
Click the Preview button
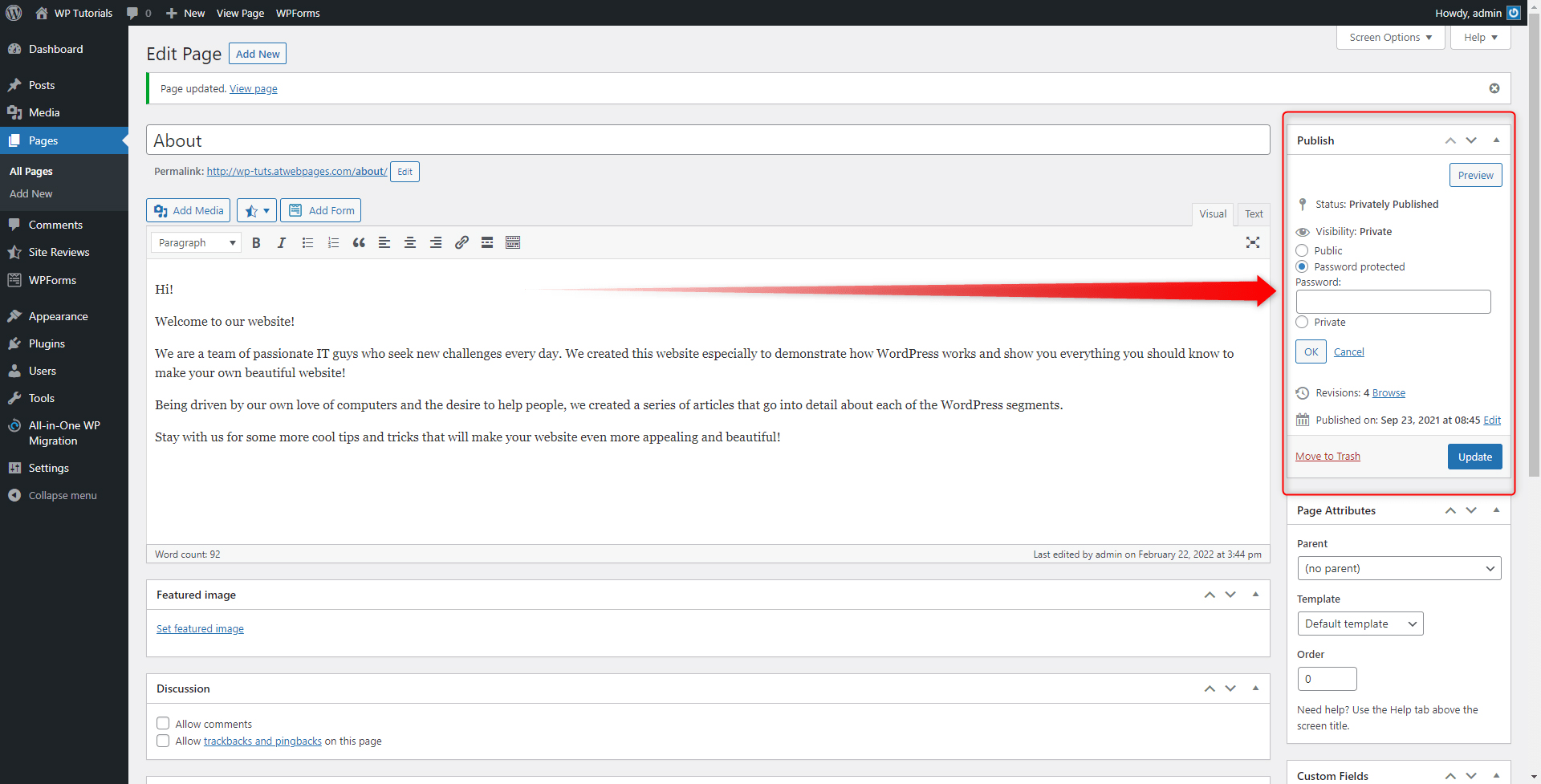point(1475,175)
